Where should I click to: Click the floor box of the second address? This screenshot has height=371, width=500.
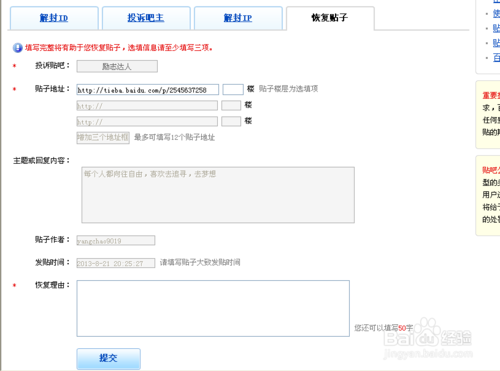point(231,105)
